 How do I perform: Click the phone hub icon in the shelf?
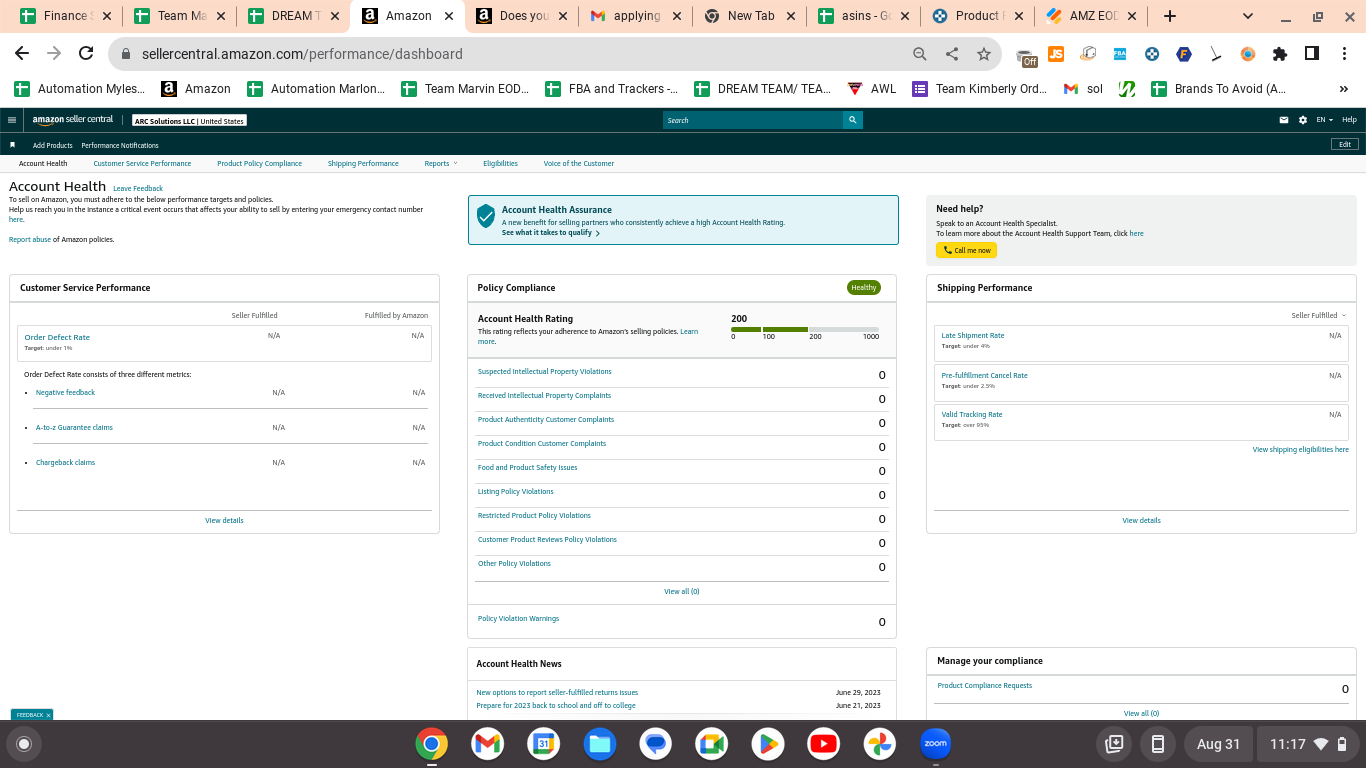(1158, 744)
